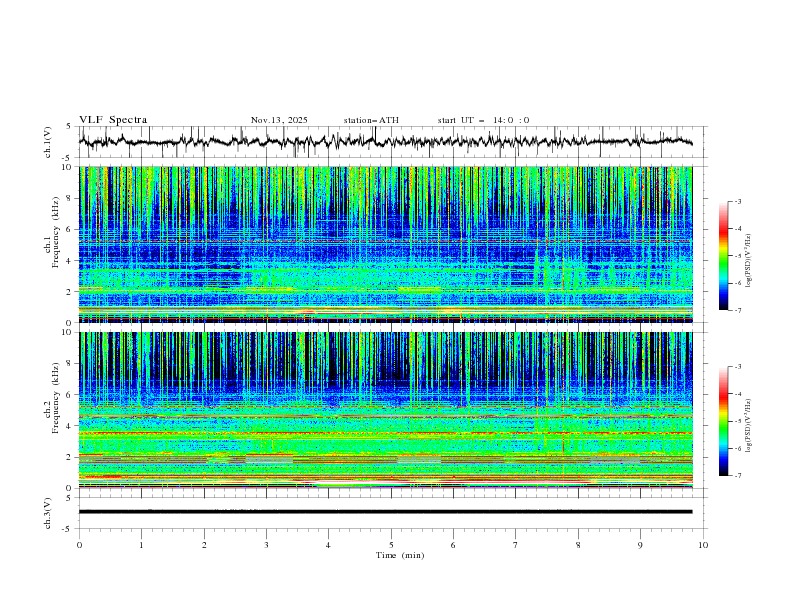Viewport: 792px width, 612px height.
Task: Click the ch.2 frequency tick '8'
Action: click(x=71, y=364)
